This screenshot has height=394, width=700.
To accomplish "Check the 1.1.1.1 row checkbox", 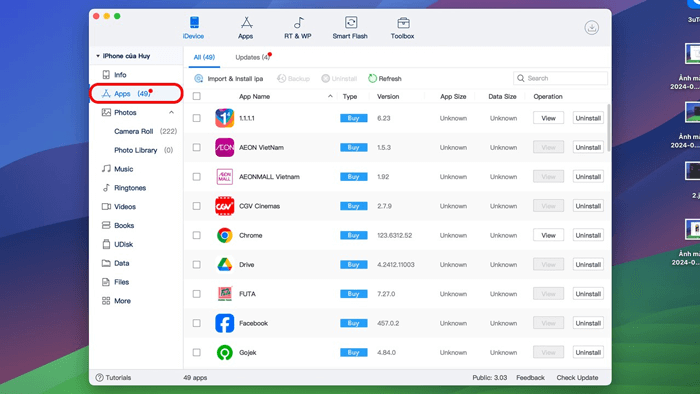I will pos(196,118).
